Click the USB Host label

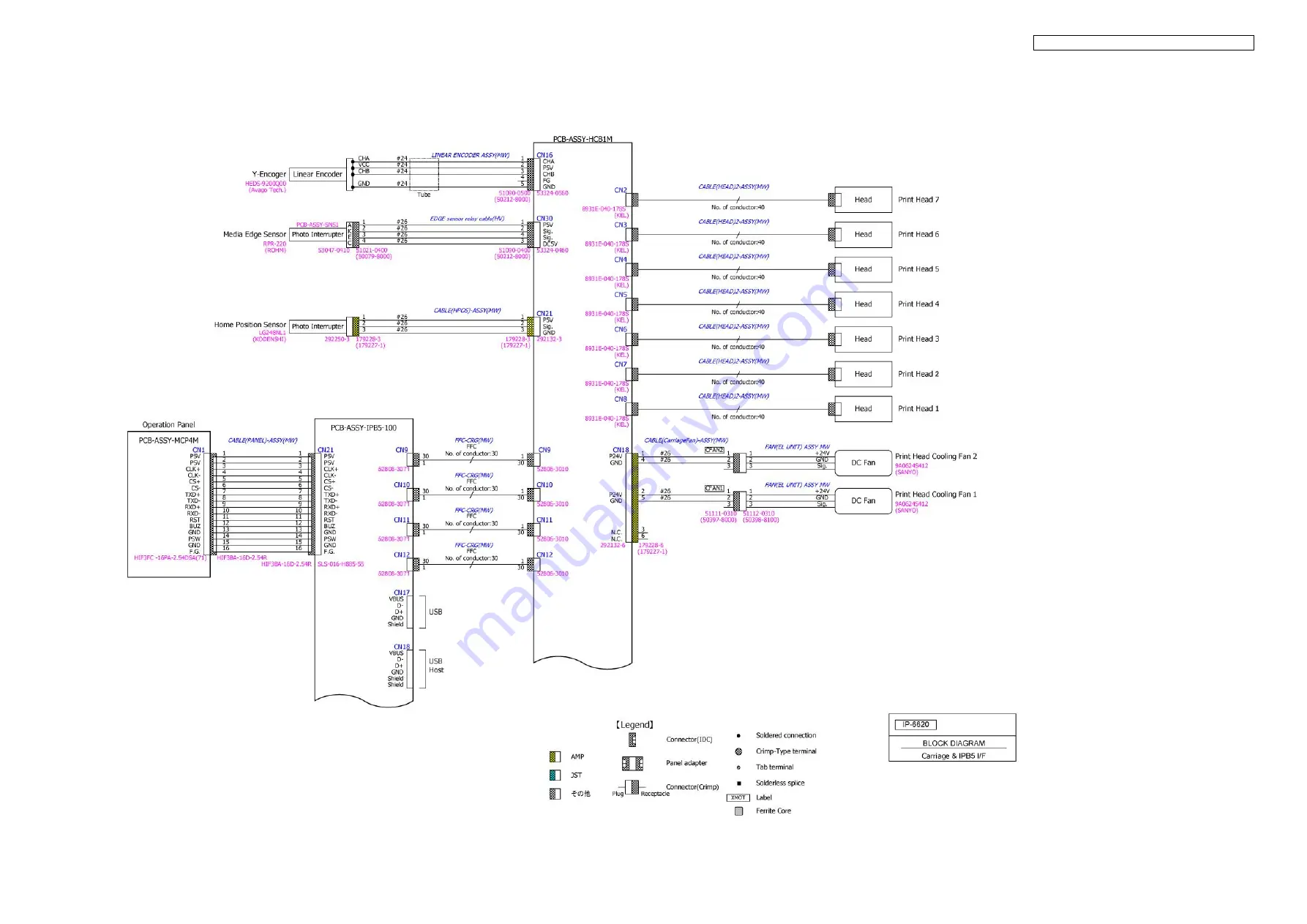(436, 666)
